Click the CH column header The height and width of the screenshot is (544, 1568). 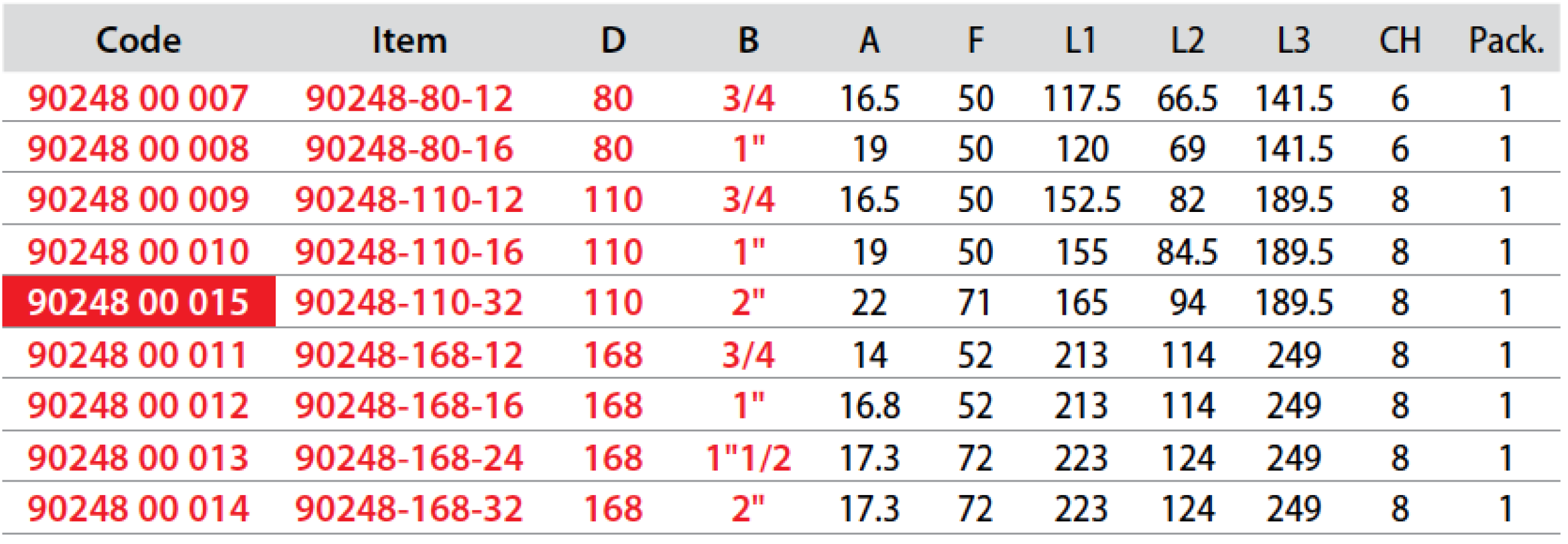1400,40
